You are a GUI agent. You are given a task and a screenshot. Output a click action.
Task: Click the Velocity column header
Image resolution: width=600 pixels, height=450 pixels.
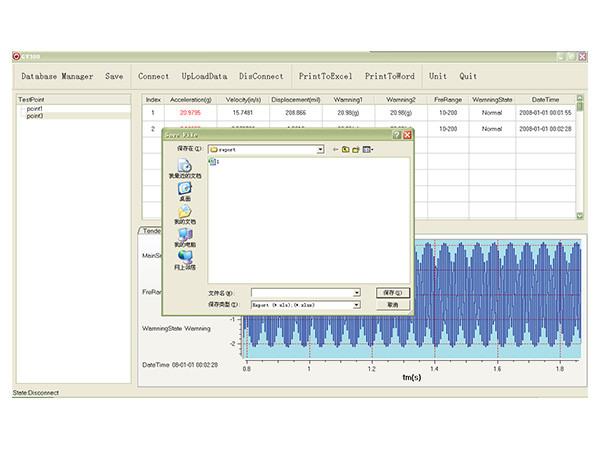[x=243, y=99]
